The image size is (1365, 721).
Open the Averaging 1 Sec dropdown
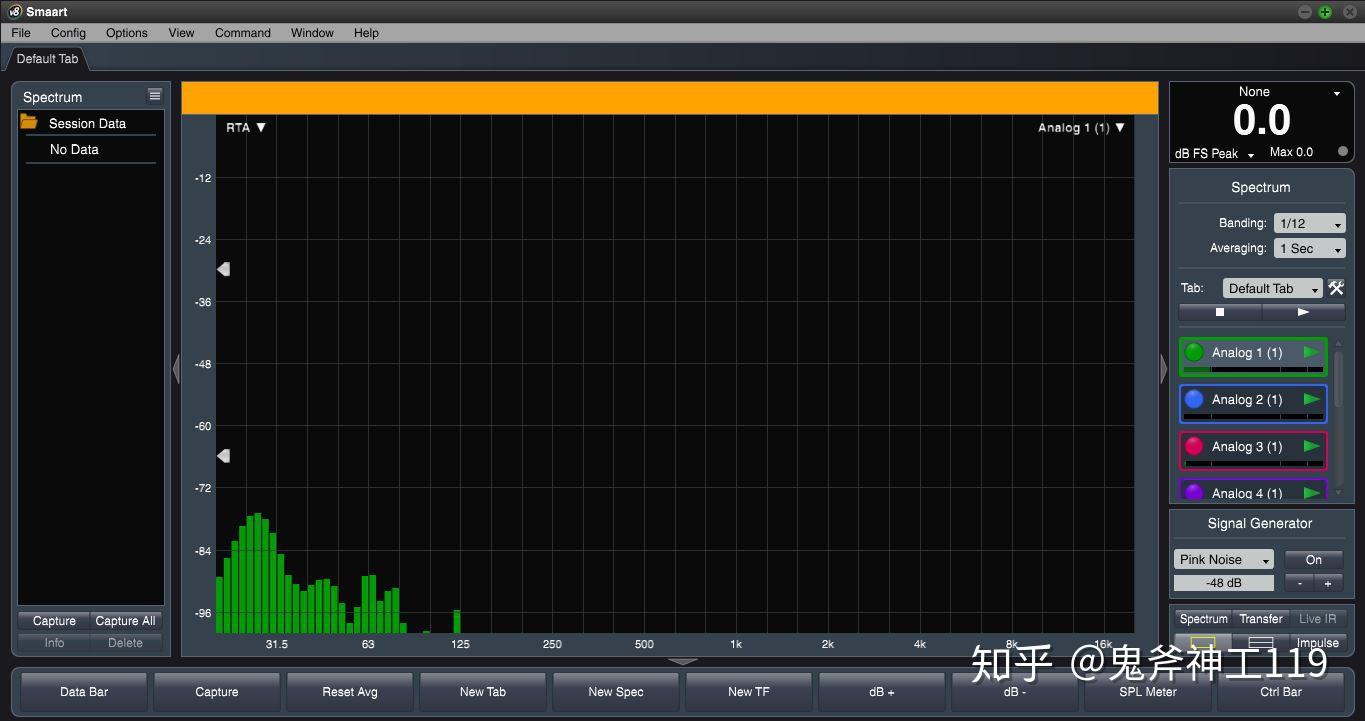click(1309, 249)
